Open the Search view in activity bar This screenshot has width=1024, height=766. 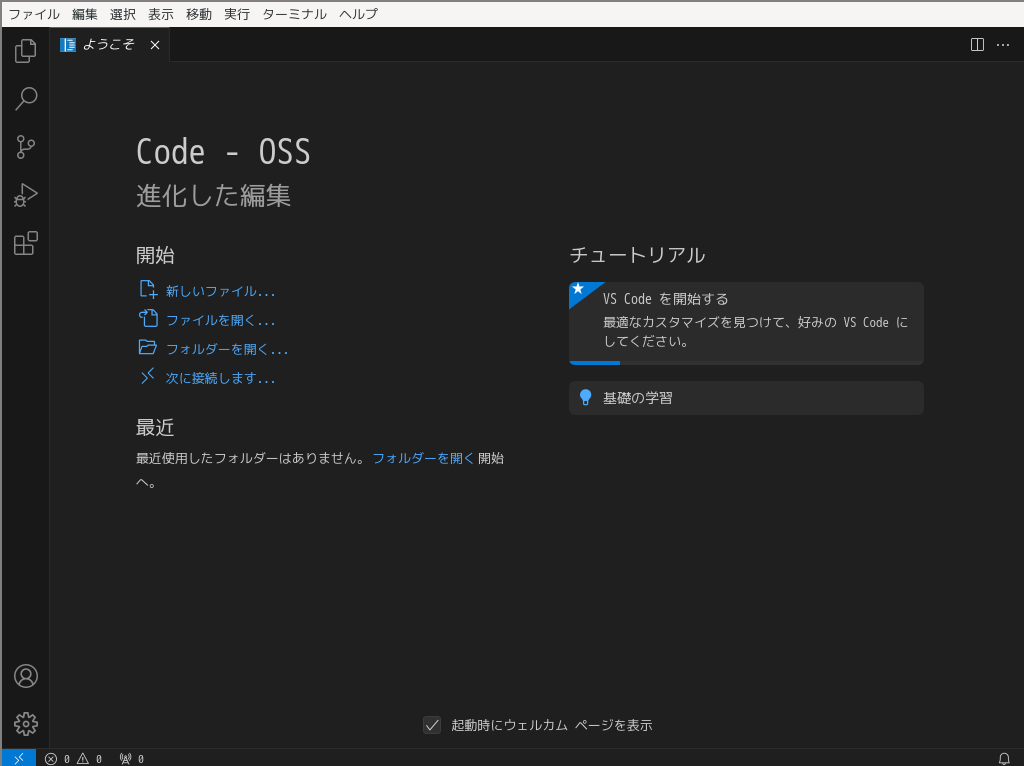click(25, 99)
